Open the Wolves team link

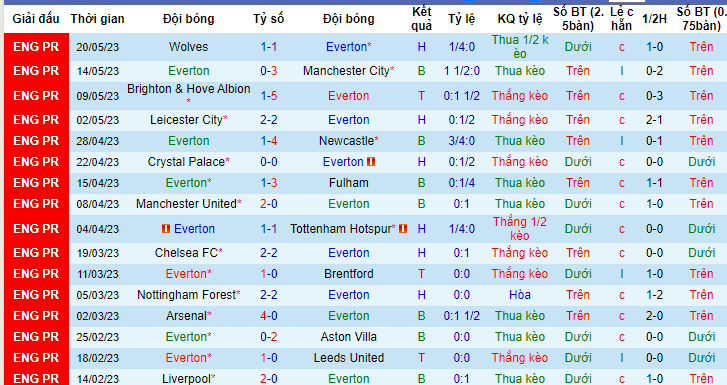(188, 47)
